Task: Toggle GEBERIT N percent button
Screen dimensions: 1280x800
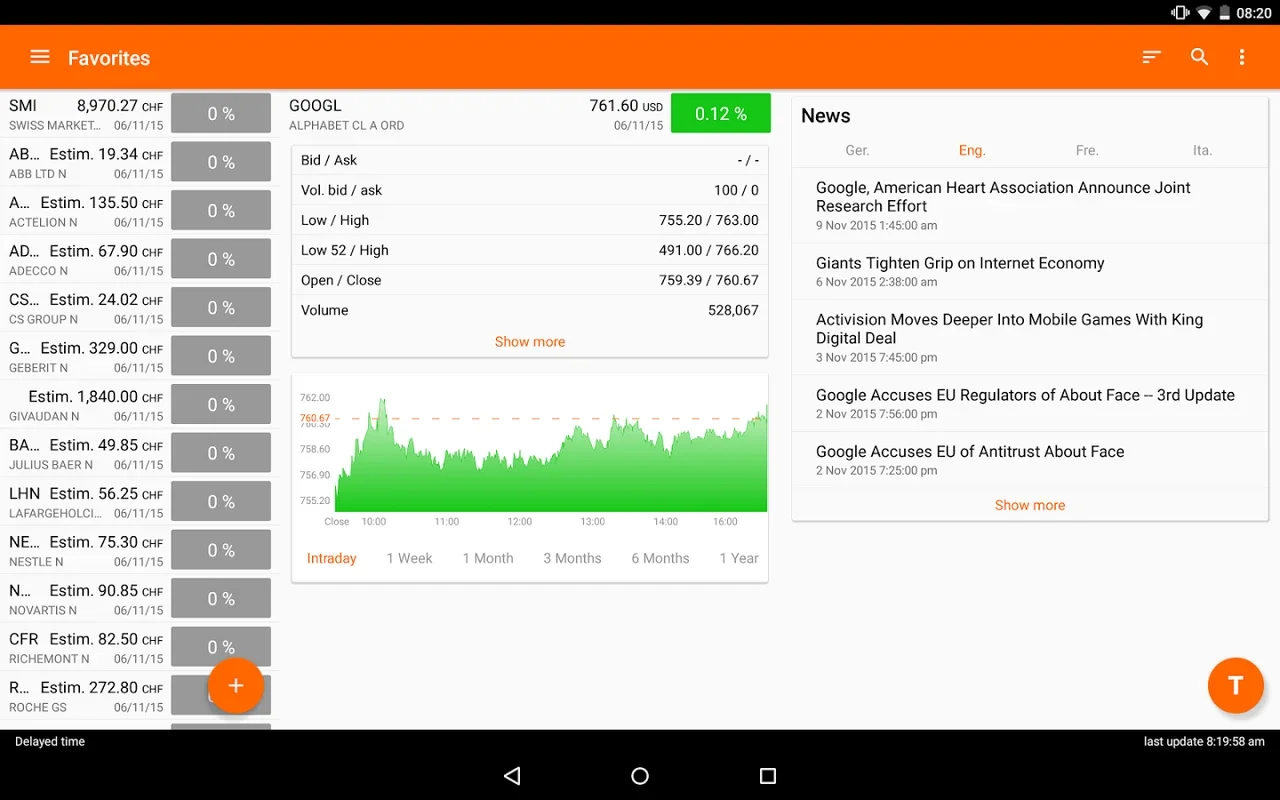Action: tap(221, 356)
